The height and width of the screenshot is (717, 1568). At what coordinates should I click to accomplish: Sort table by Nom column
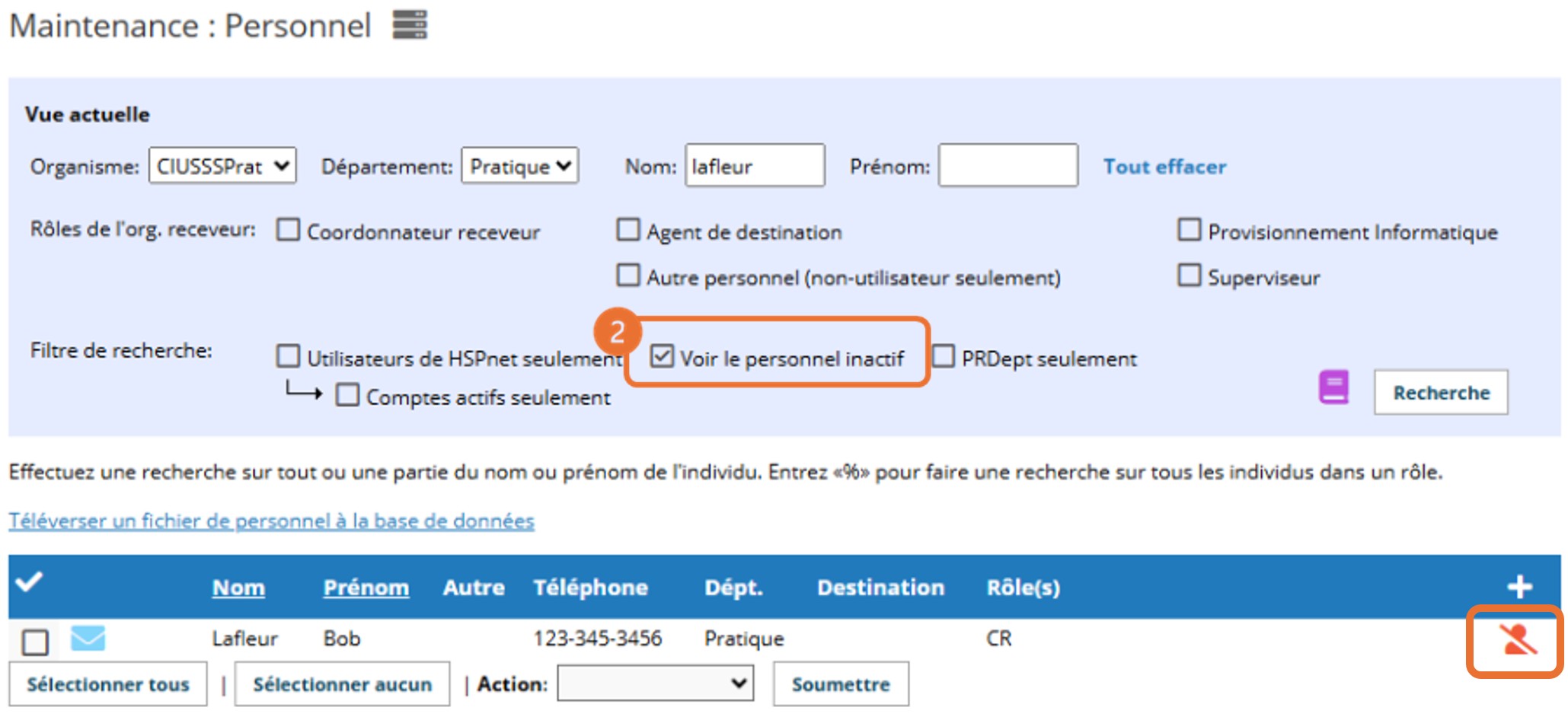point(238,588)
